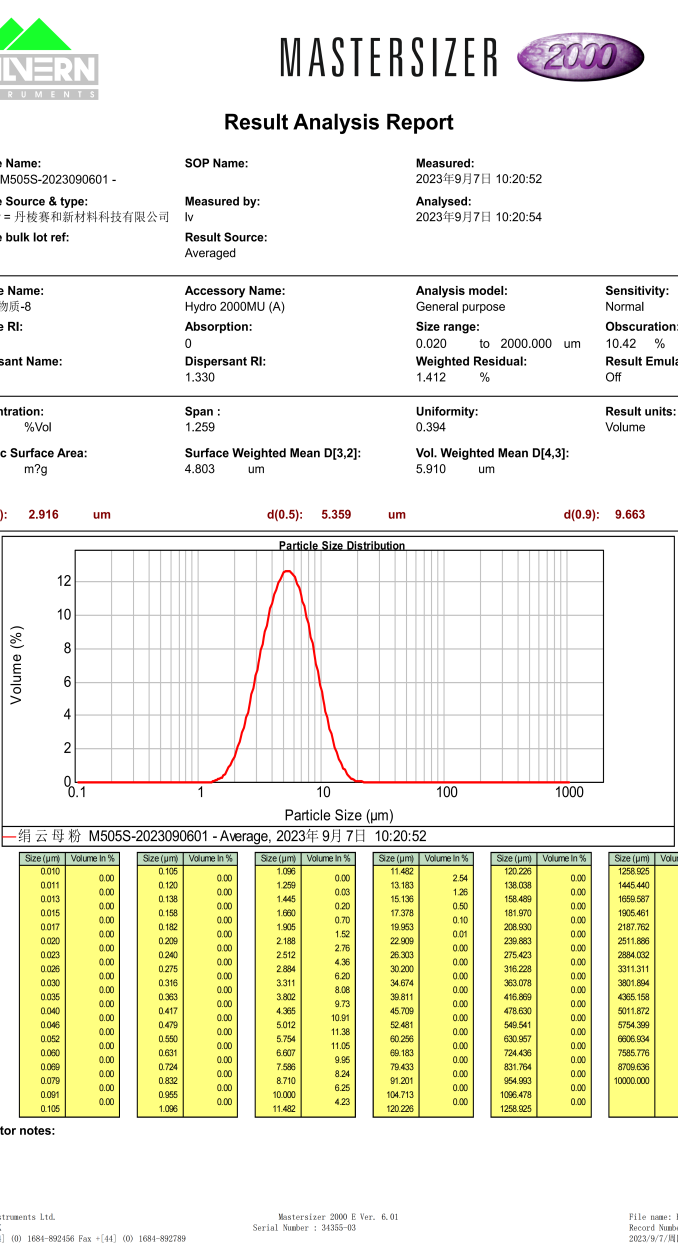Screen dimensions: 678x1244
Task: Click the 'Analysis model:' label
Action: point(462,291)
